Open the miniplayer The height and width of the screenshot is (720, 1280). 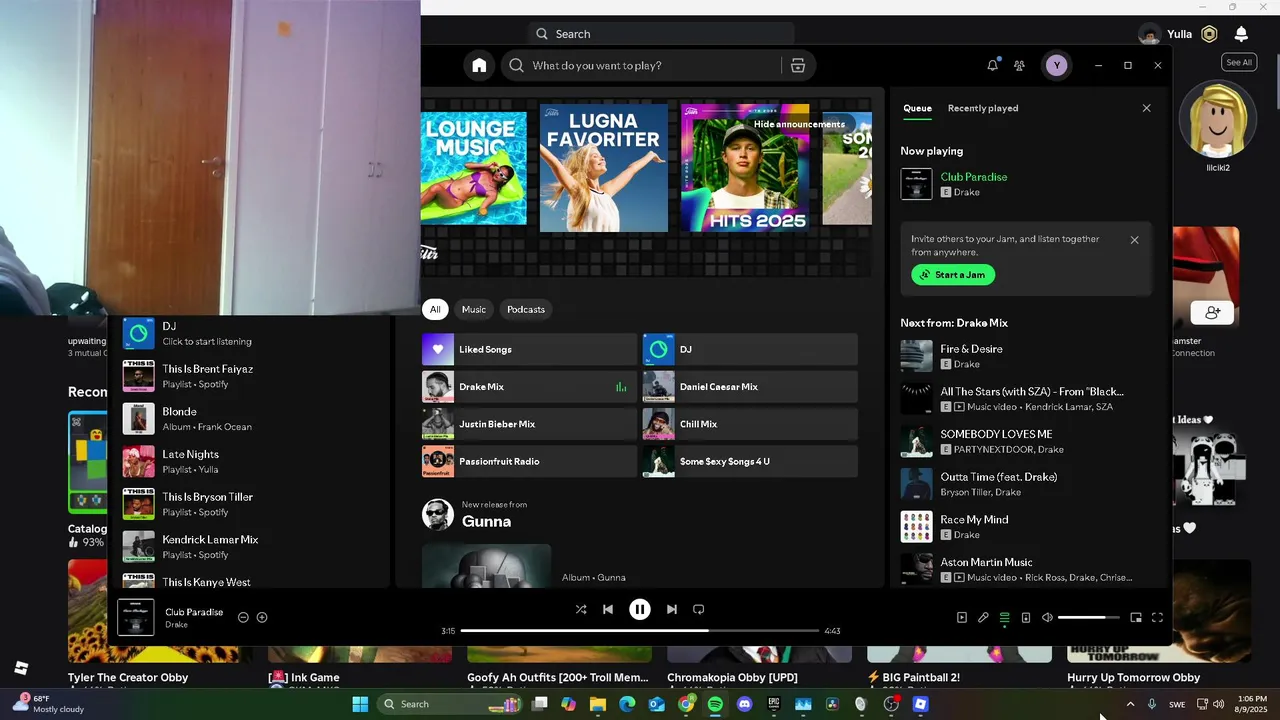point(1136,618)
